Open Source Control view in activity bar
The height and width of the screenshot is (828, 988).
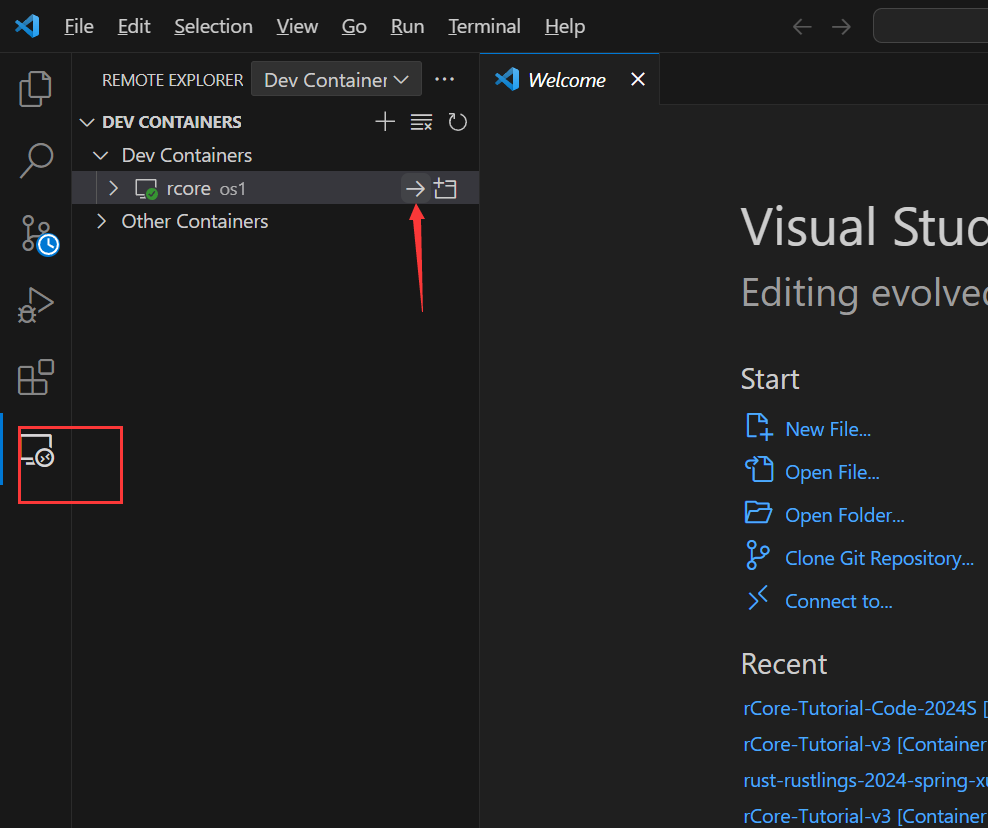39,234
